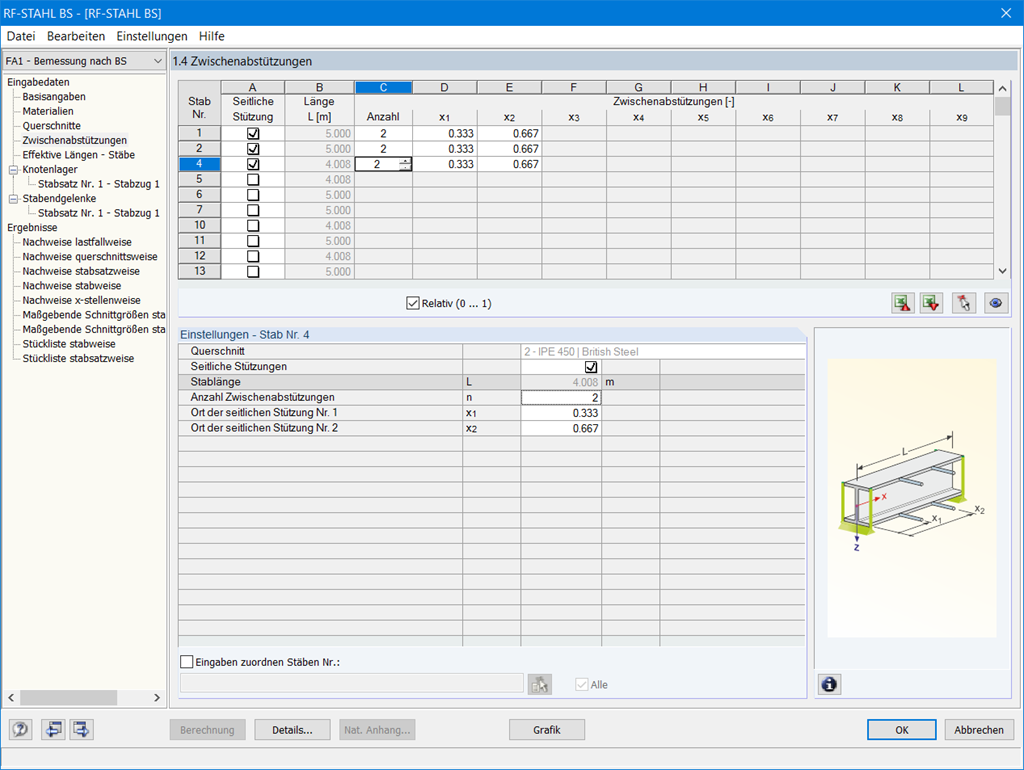Click the Grafik button
Image resolution: width=1024 pixels, height=770 pixels.
(x=547, y=730)
